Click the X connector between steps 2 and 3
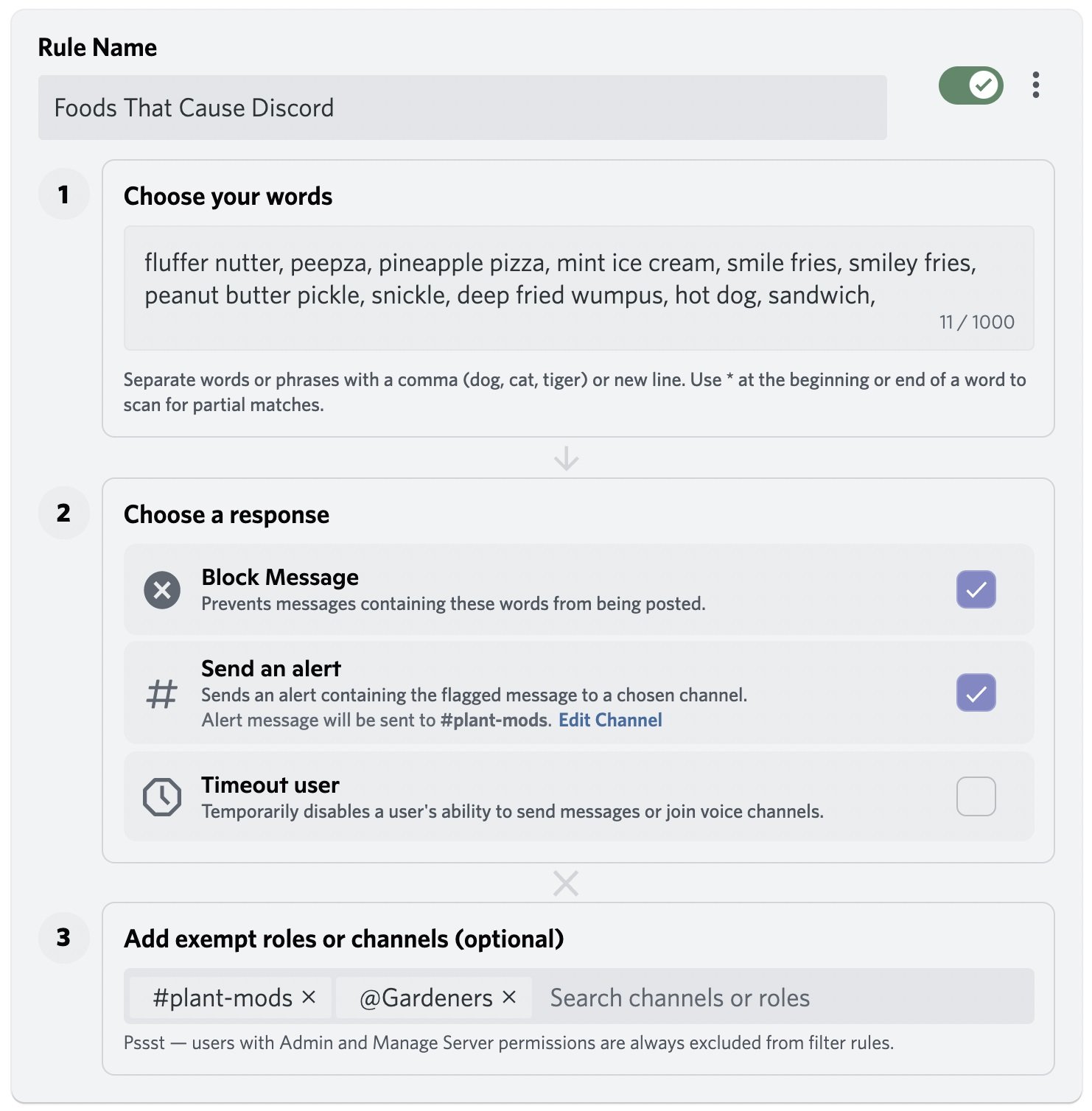This screenshot has height=1111, width=1092. (566, 883)
